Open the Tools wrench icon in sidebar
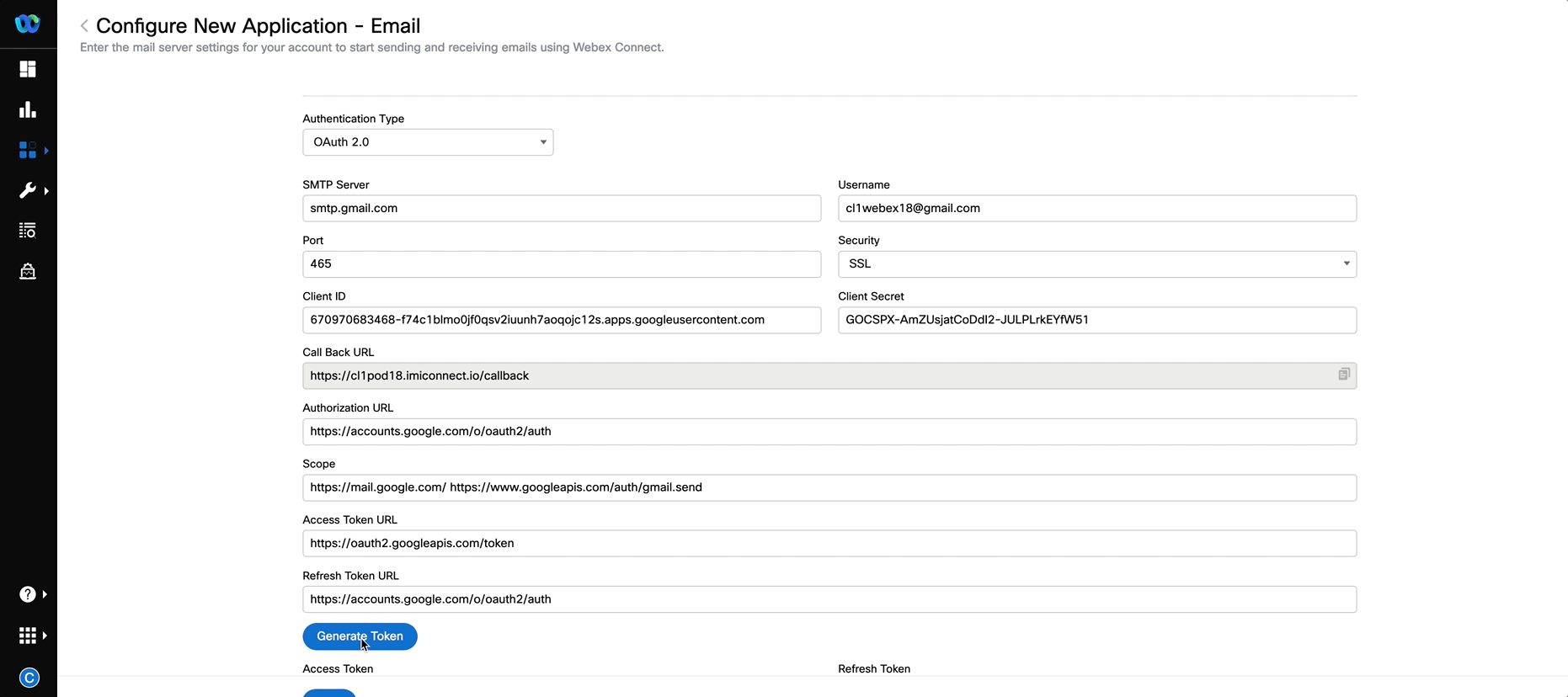This screenshot has width=1568, height=697. [x=27, y=190]
